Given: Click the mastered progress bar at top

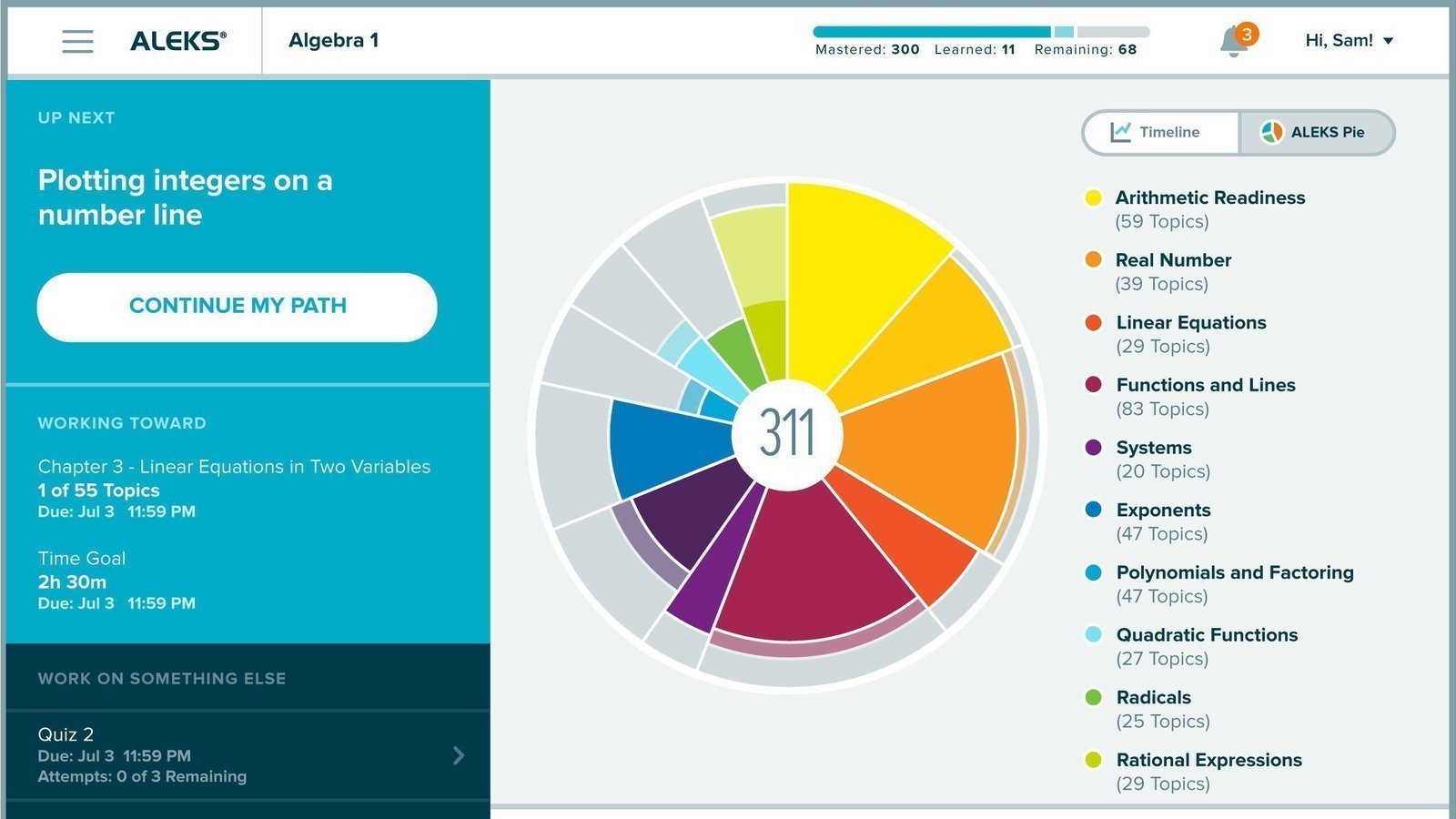Looking at the screenshot, I should (932, 32).
